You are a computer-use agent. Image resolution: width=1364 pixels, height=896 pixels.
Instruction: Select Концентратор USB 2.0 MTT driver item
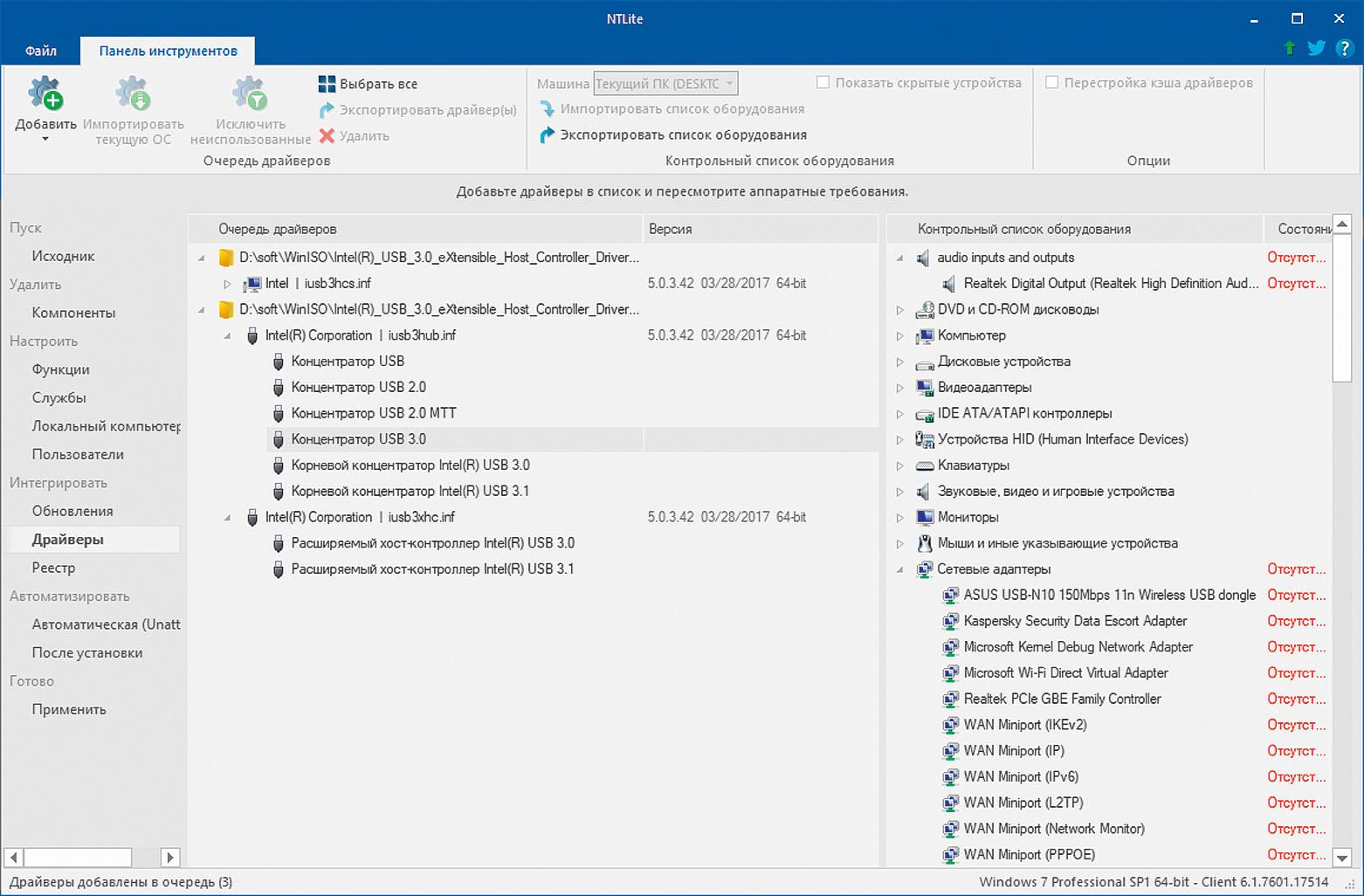click(x=373, y=413)
